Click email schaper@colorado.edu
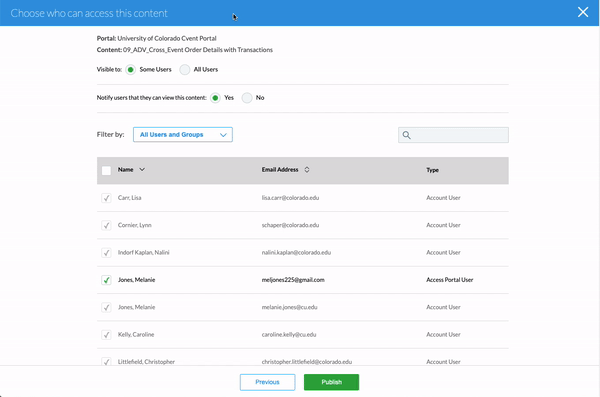 [x=290, y=225]
